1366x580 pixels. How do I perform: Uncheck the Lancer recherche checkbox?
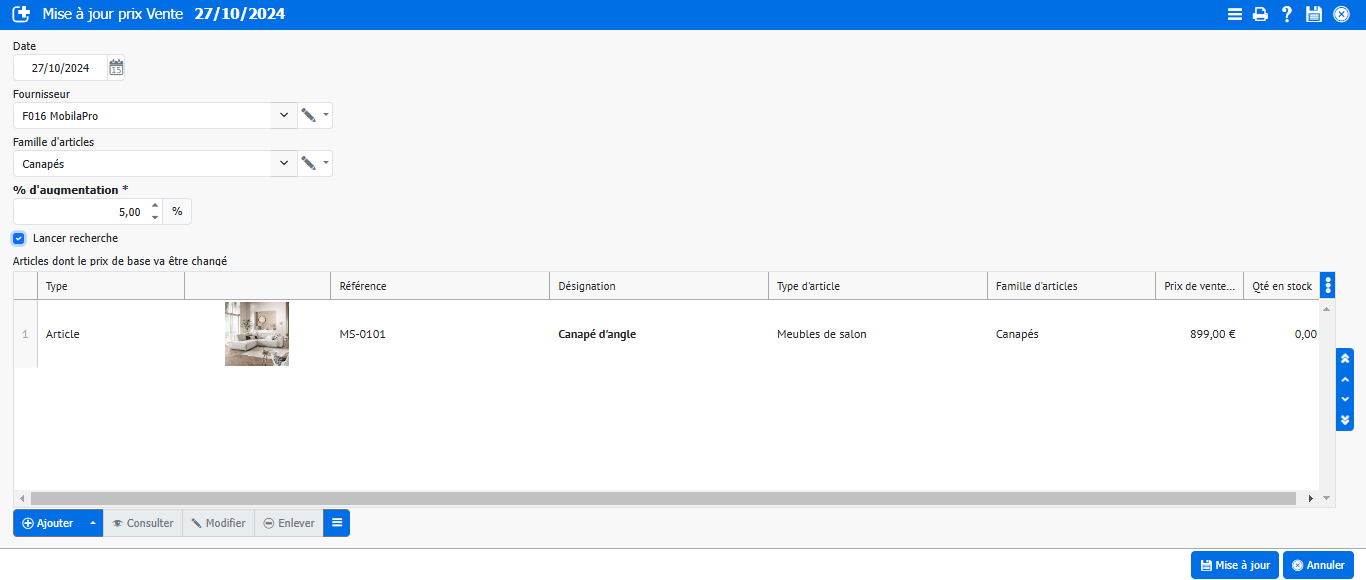click(19, 239)
